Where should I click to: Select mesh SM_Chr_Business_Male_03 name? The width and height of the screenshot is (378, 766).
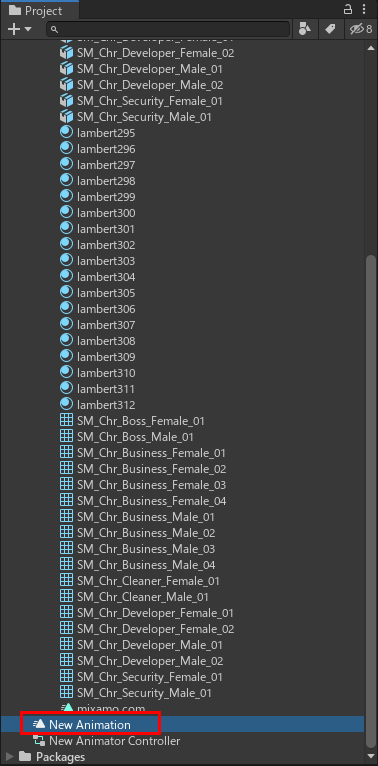point(146,549)
